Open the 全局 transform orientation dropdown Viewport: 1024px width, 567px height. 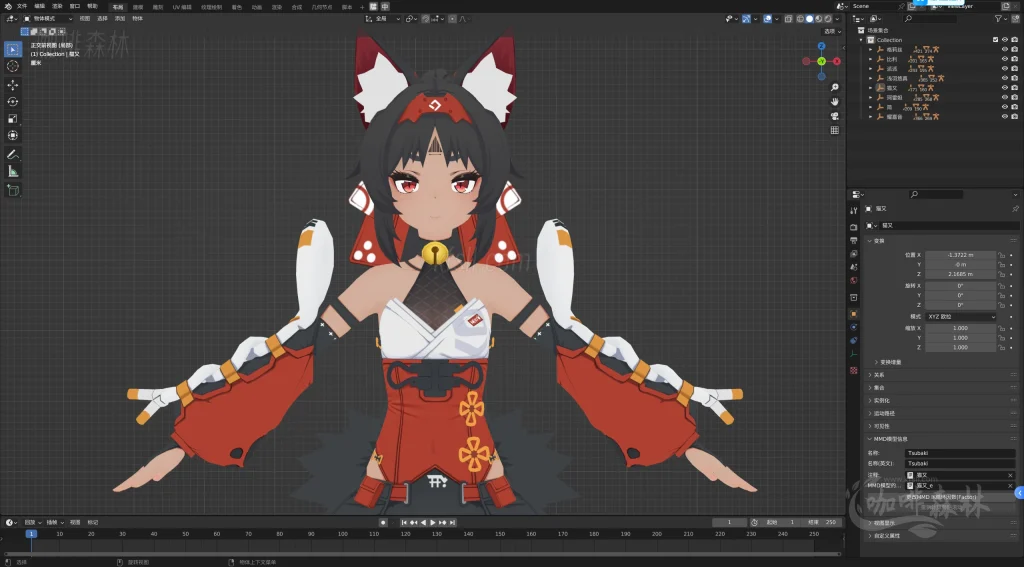383,19
